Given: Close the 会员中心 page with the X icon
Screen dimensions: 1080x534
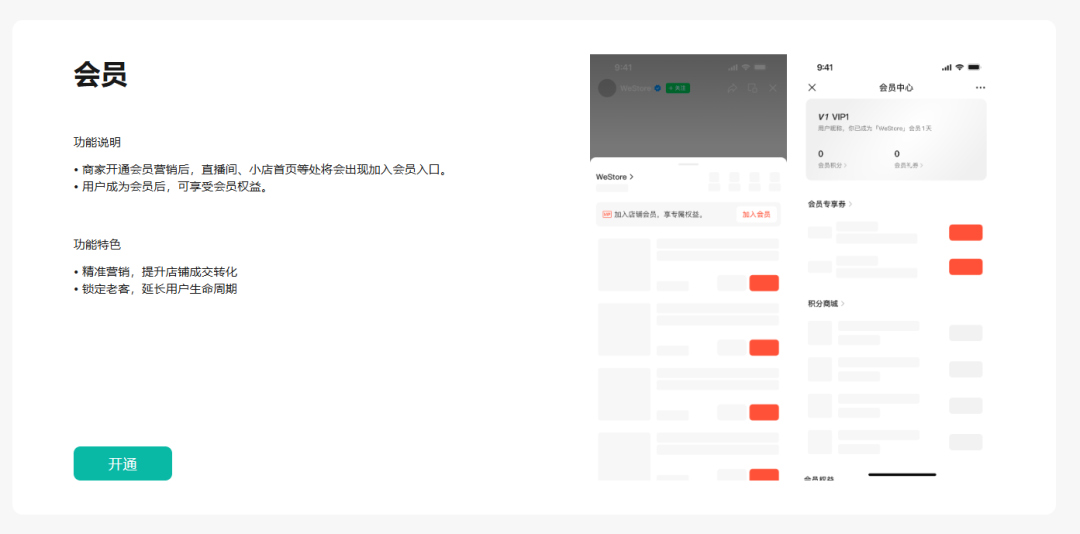Looking at the screenshot, I should click(812, 88).
